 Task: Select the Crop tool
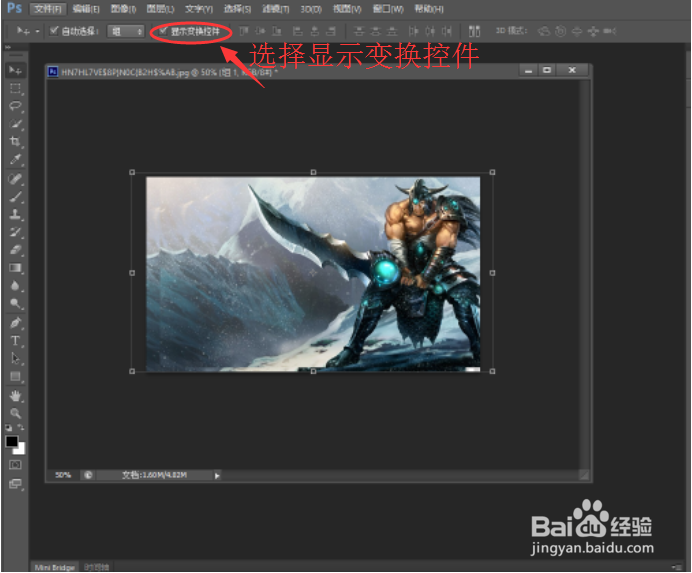(x=15, y=142)
